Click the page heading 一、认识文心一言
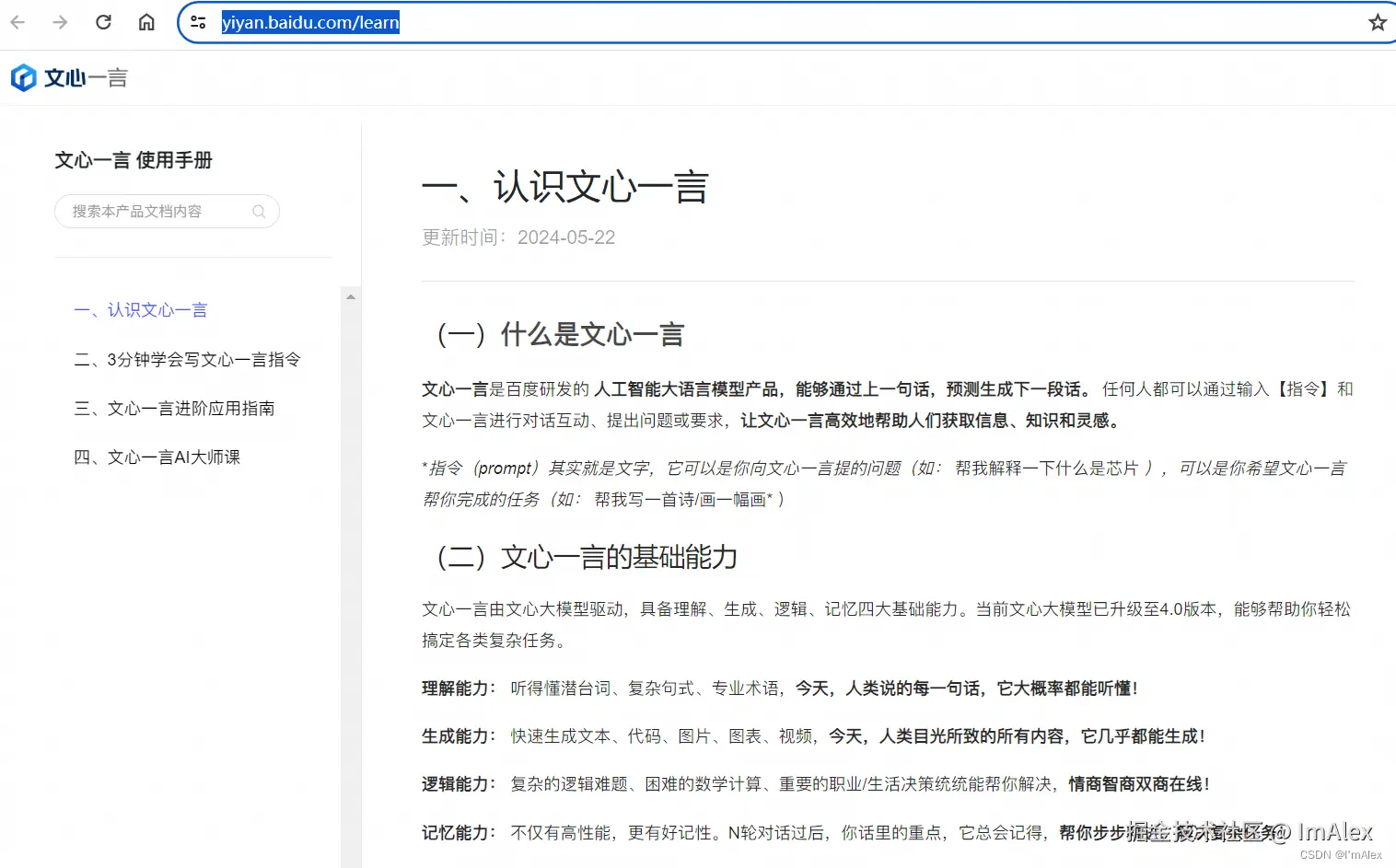This screenshot has height=868, width=1396. click(x=565, y=187)
